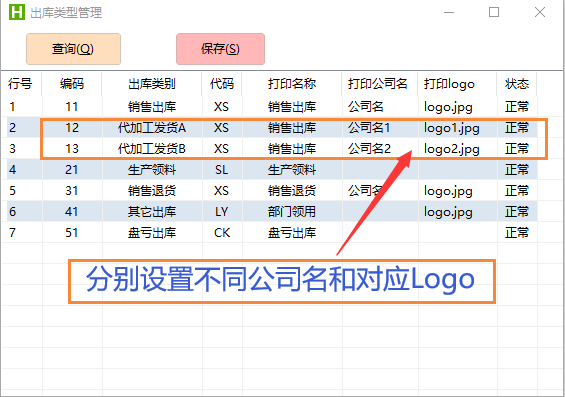Click the logo2.jpg cell
The image size is (565, 397).
(x=458, y=148)
